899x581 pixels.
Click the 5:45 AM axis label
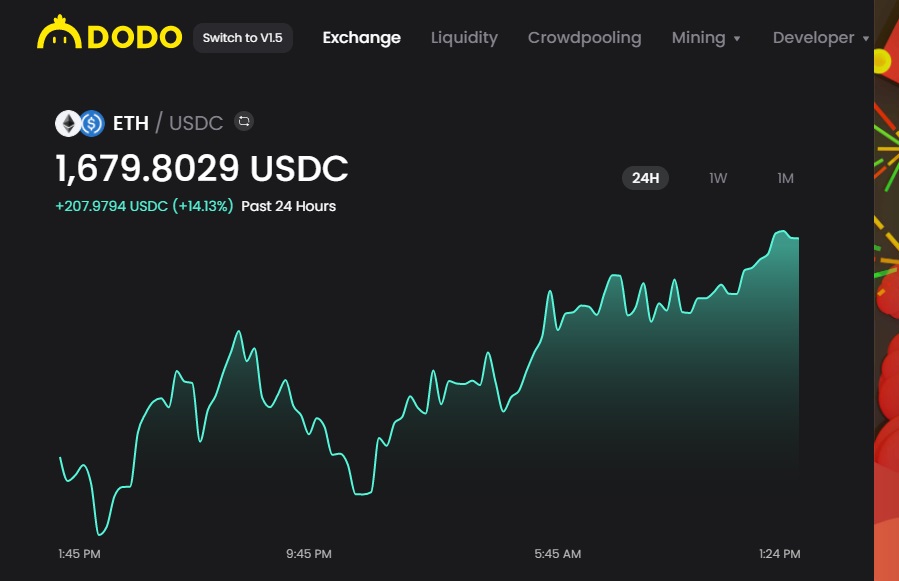tap(557, 553)
